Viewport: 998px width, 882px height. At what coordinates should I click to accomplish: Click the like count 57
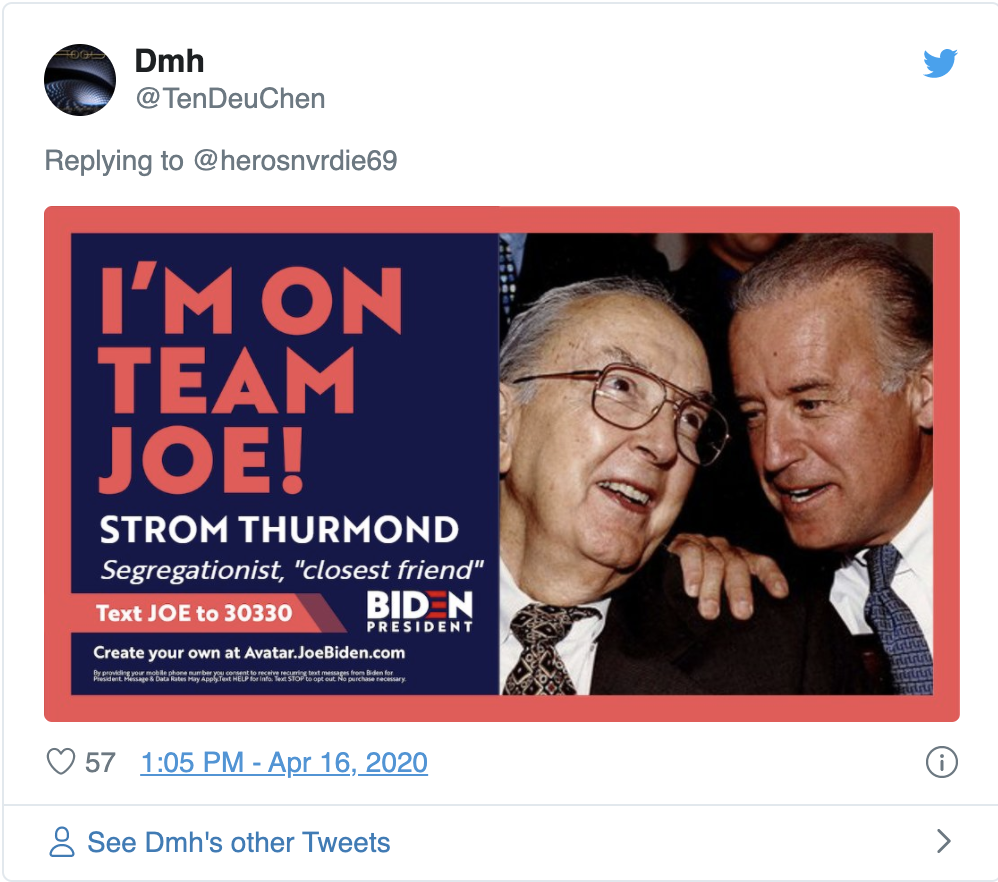click(100, 763)
